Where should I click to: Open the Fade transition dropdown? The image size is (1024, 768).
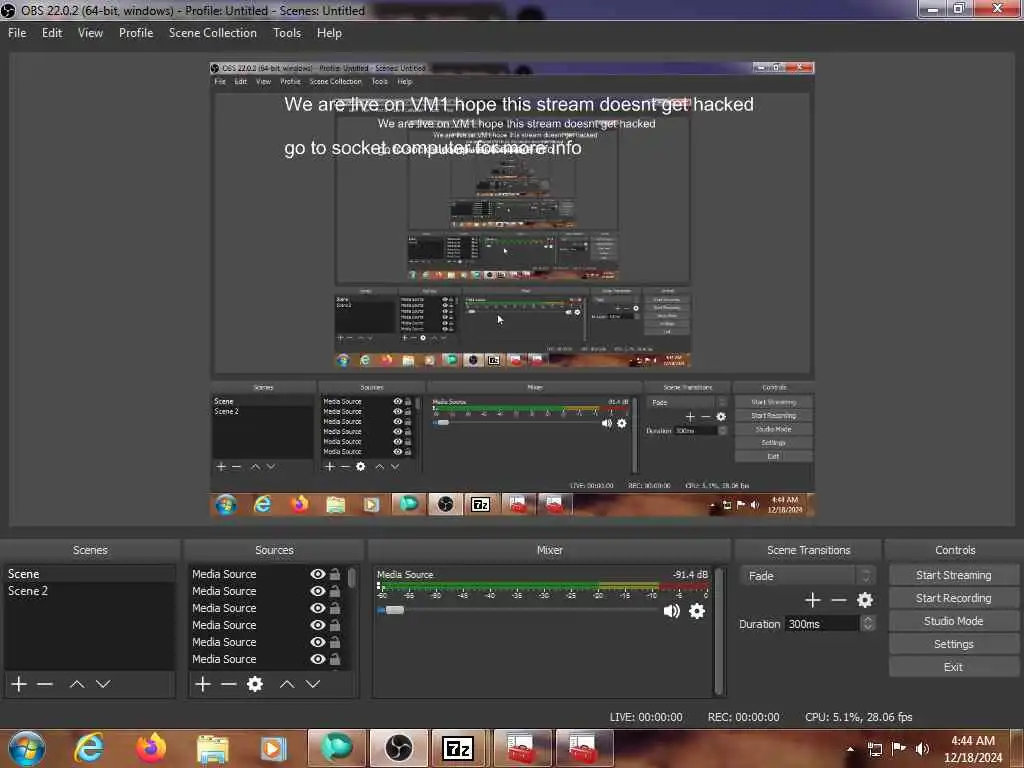click(807, 575)
